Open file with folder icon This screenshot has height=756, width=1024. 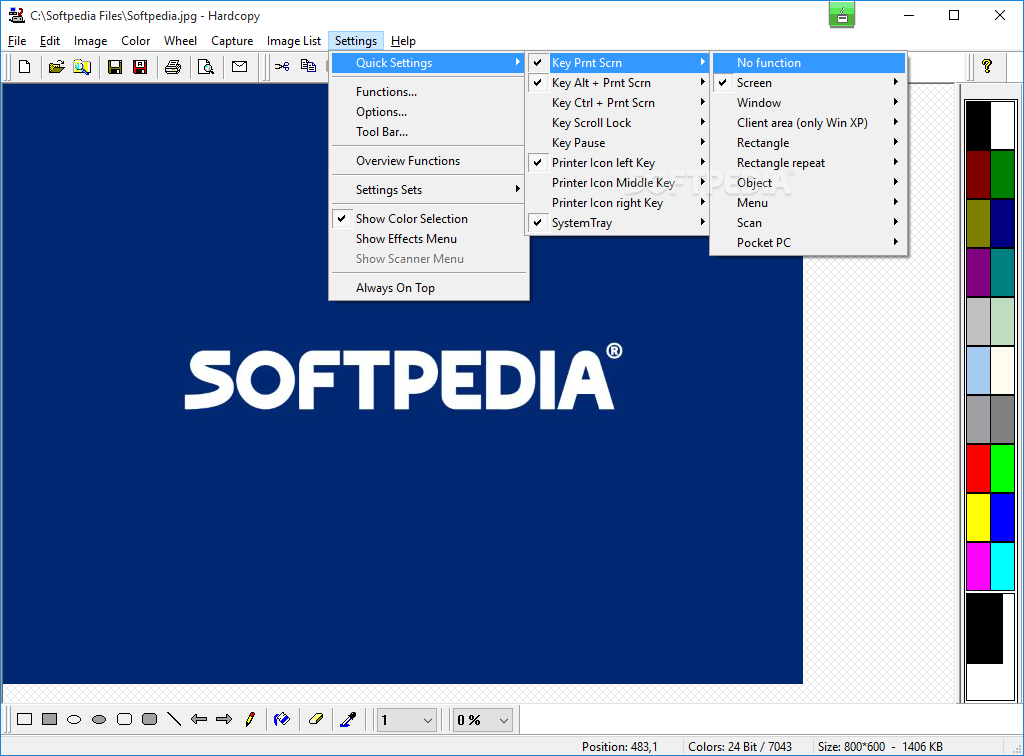click(57, 67)
